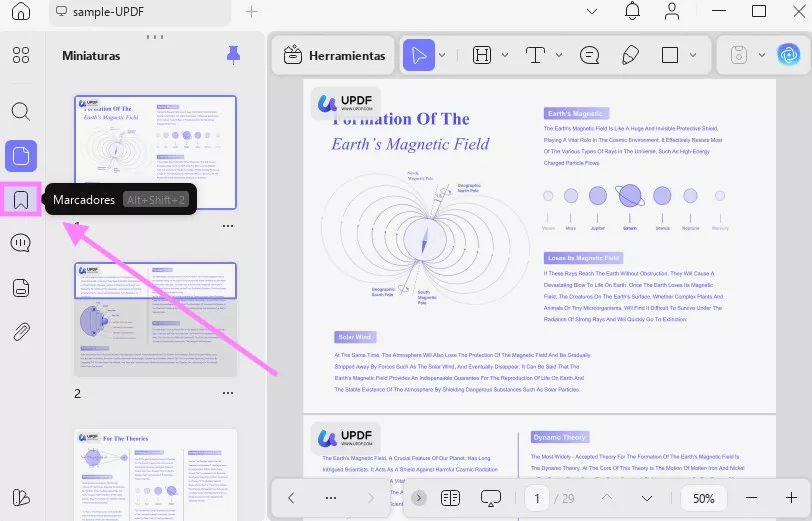Click the bottom-left sidebar swatch icon
Viewport: 812px width, 521px height.
[x=21, y=497]
